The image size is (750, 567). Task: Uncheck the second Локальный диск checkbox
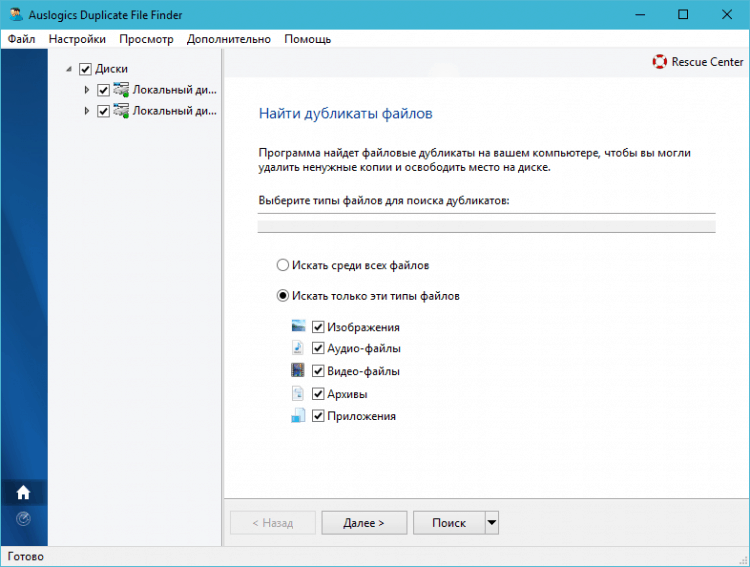pyautogui.click(x=103, y=111)
